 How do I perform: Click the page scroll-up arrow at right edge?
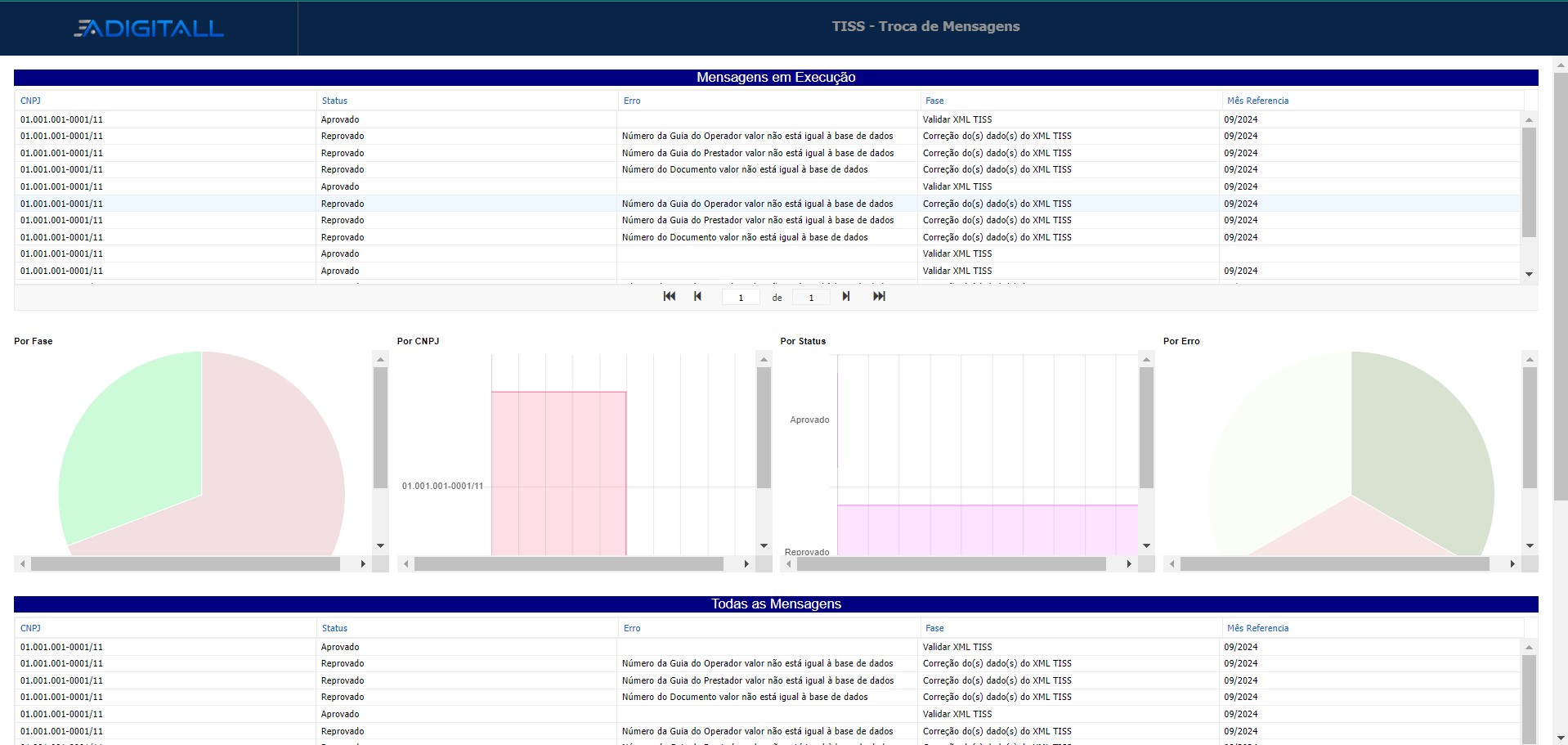tap(1561, 65)
